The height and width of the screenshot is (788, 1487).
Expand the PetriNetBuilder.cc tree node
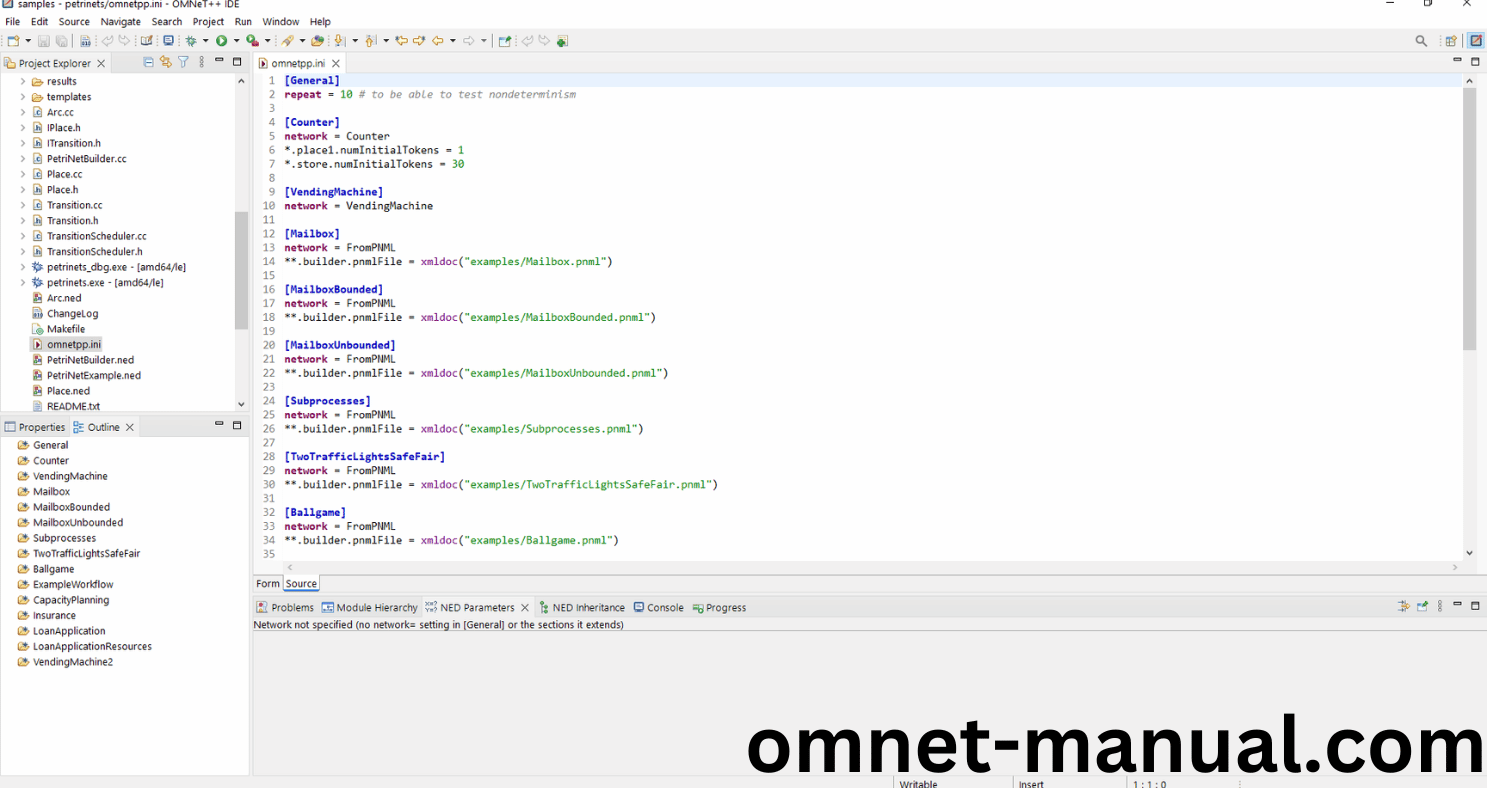click(23, 159)
